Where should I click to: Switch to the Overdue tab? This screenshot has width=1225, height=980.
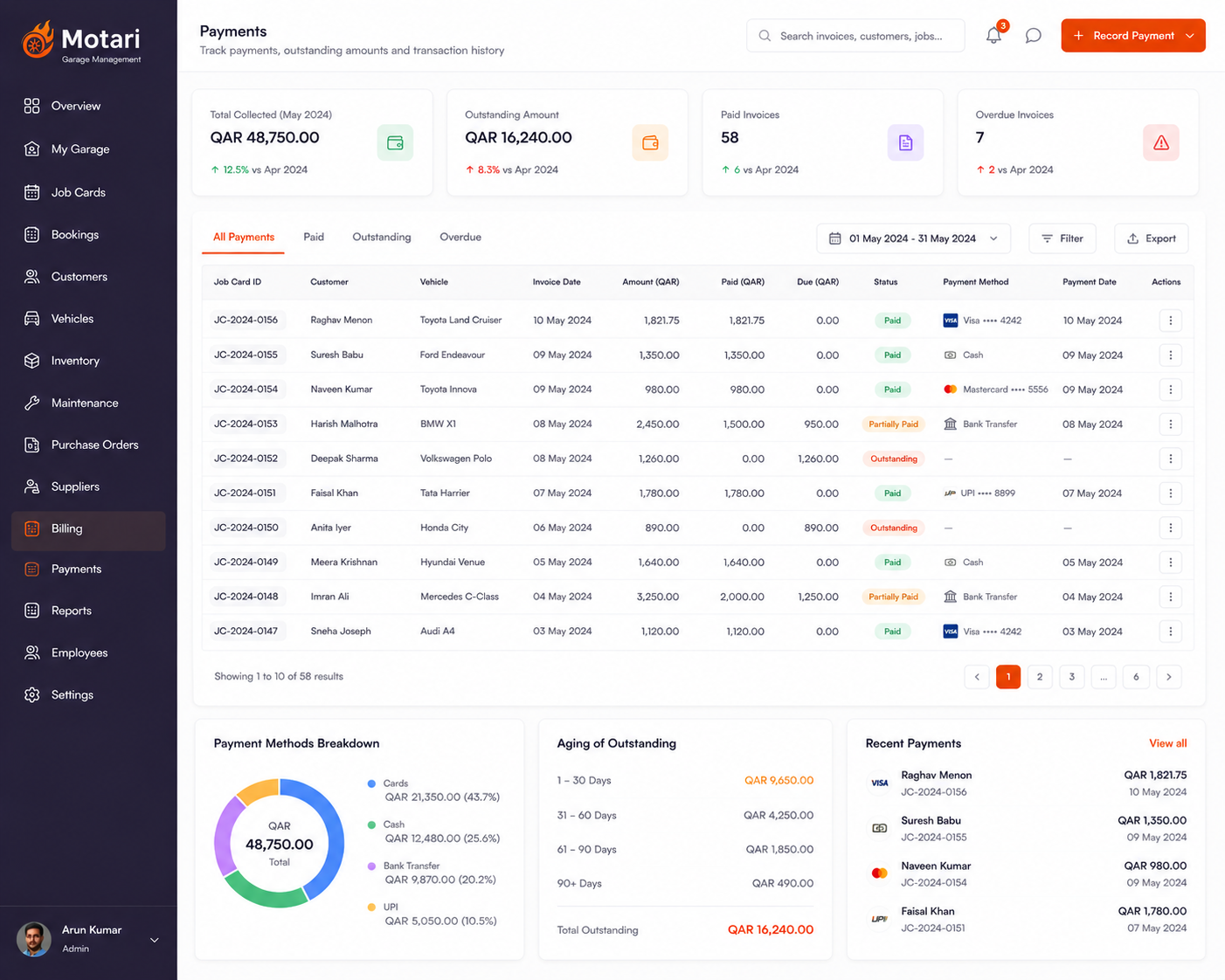pos(460,237)
